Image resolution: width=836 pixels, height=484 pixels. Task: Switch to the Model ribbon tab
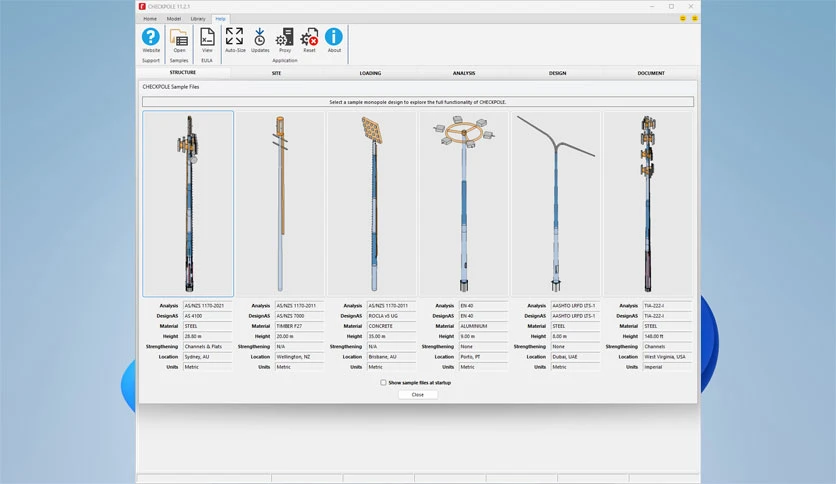tap(174, 19)
